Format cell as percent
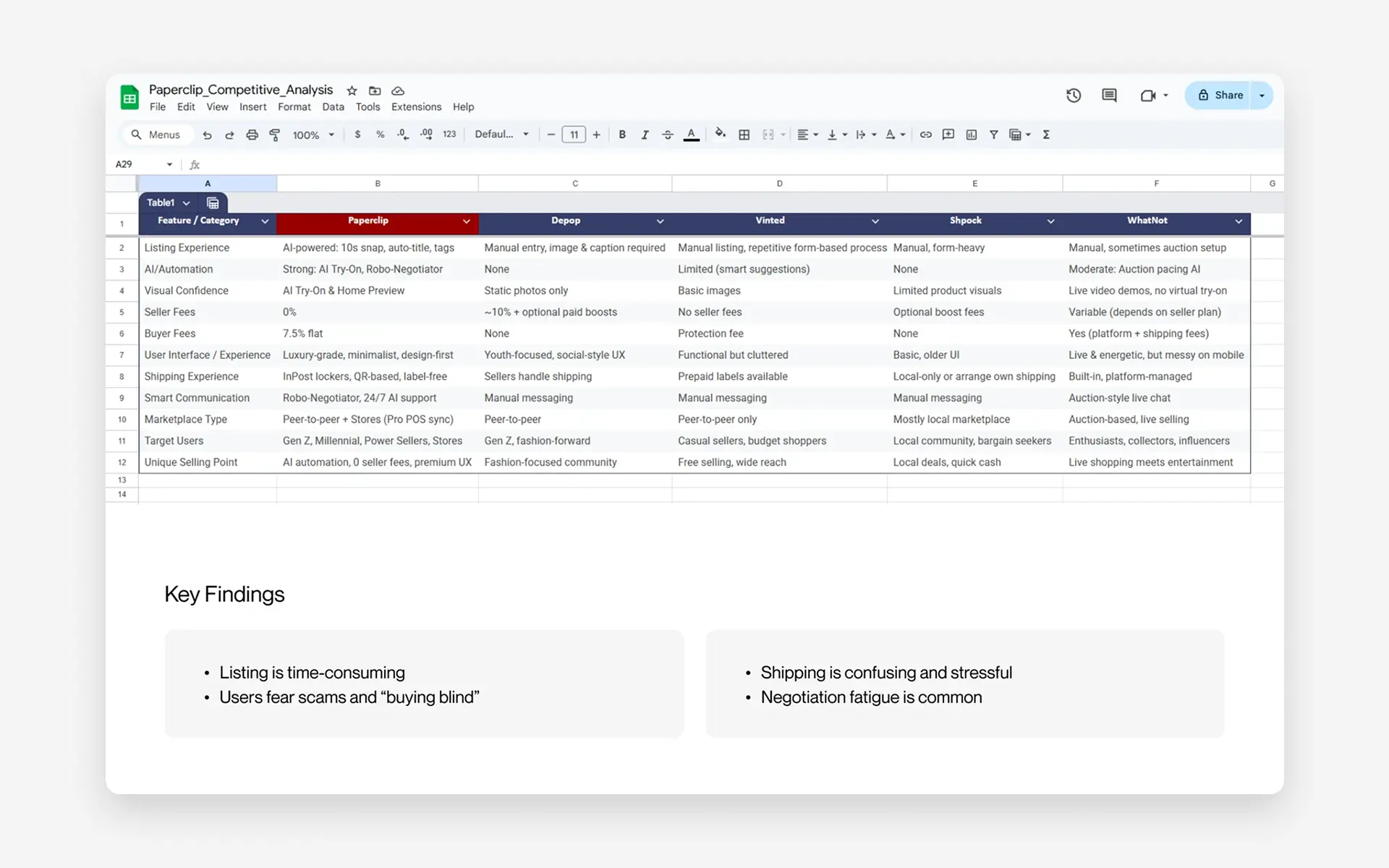This screenshot has height=868, width=1389. 381,135
